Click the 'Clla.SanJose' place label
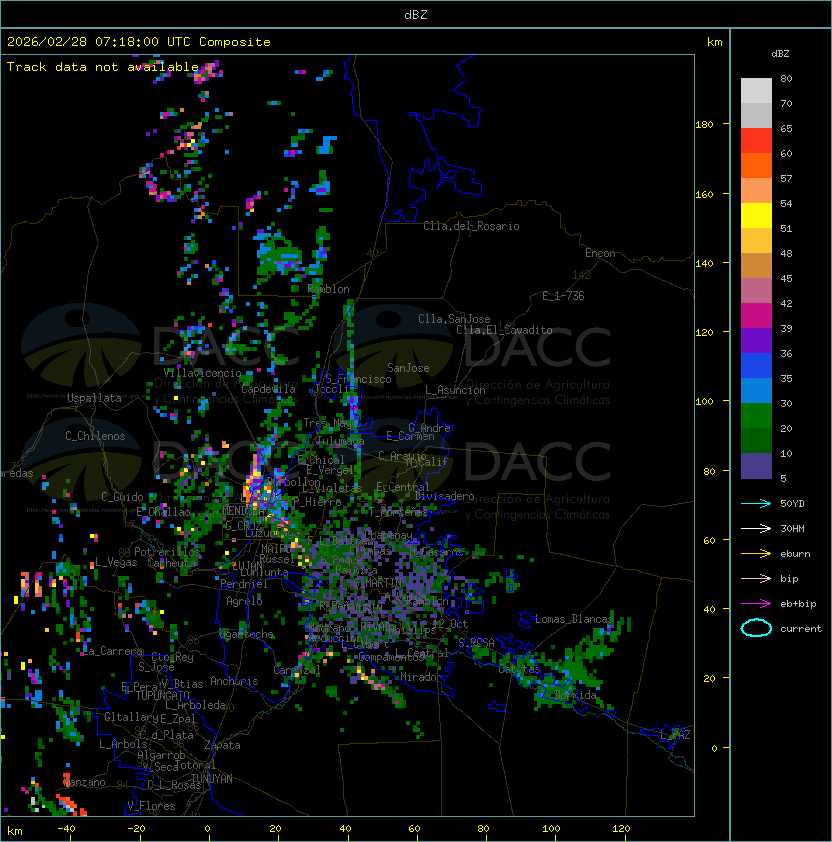Viewport: 832px width, 842px height. (x=454, y=319)
